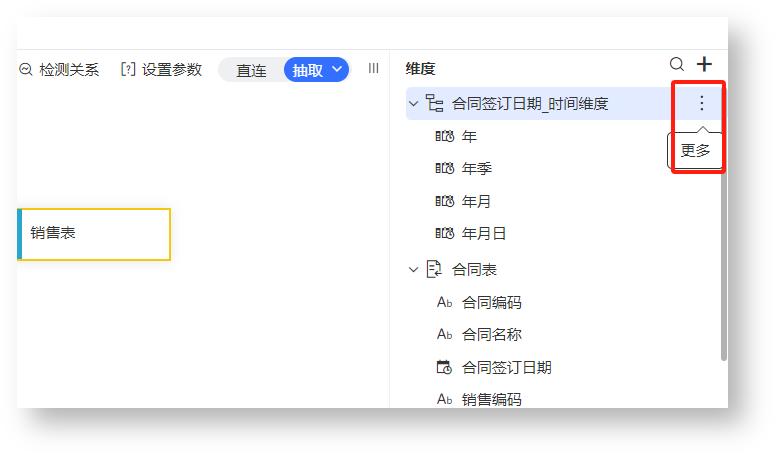Select the 销售表 table node

coord(94,234)
